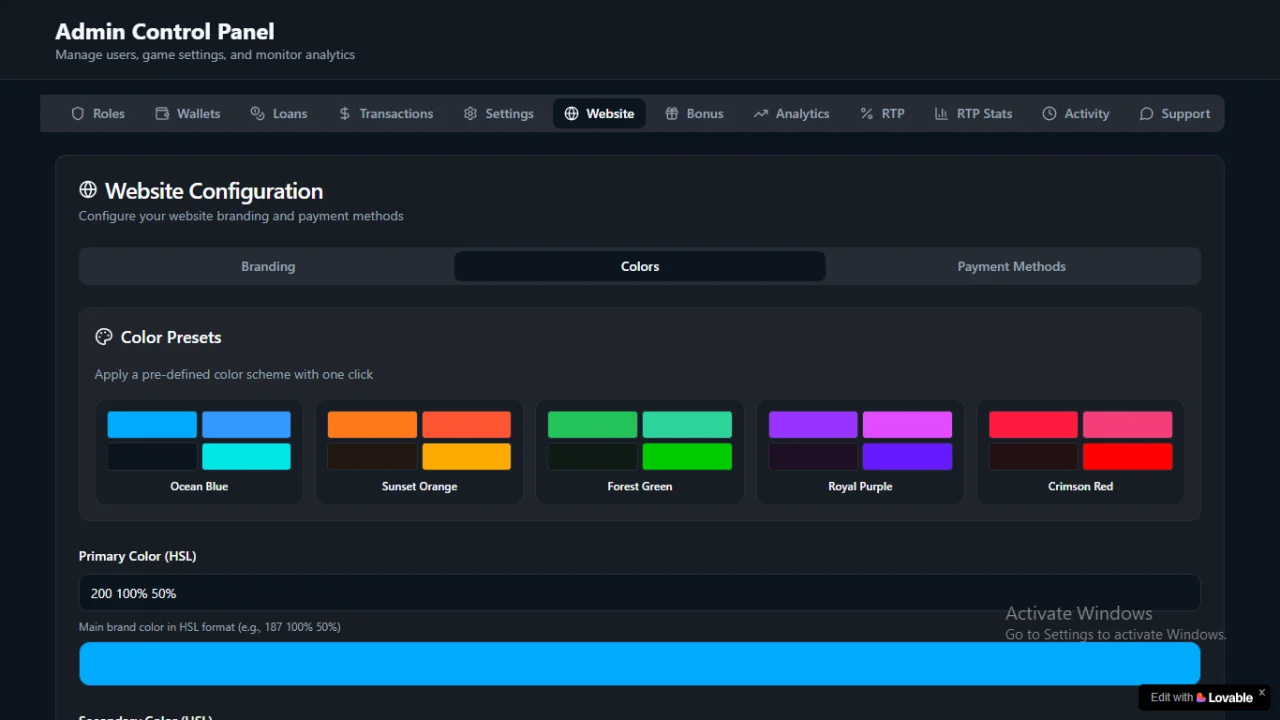Click the cyan swatch in Ocean Blue preset

246,457
